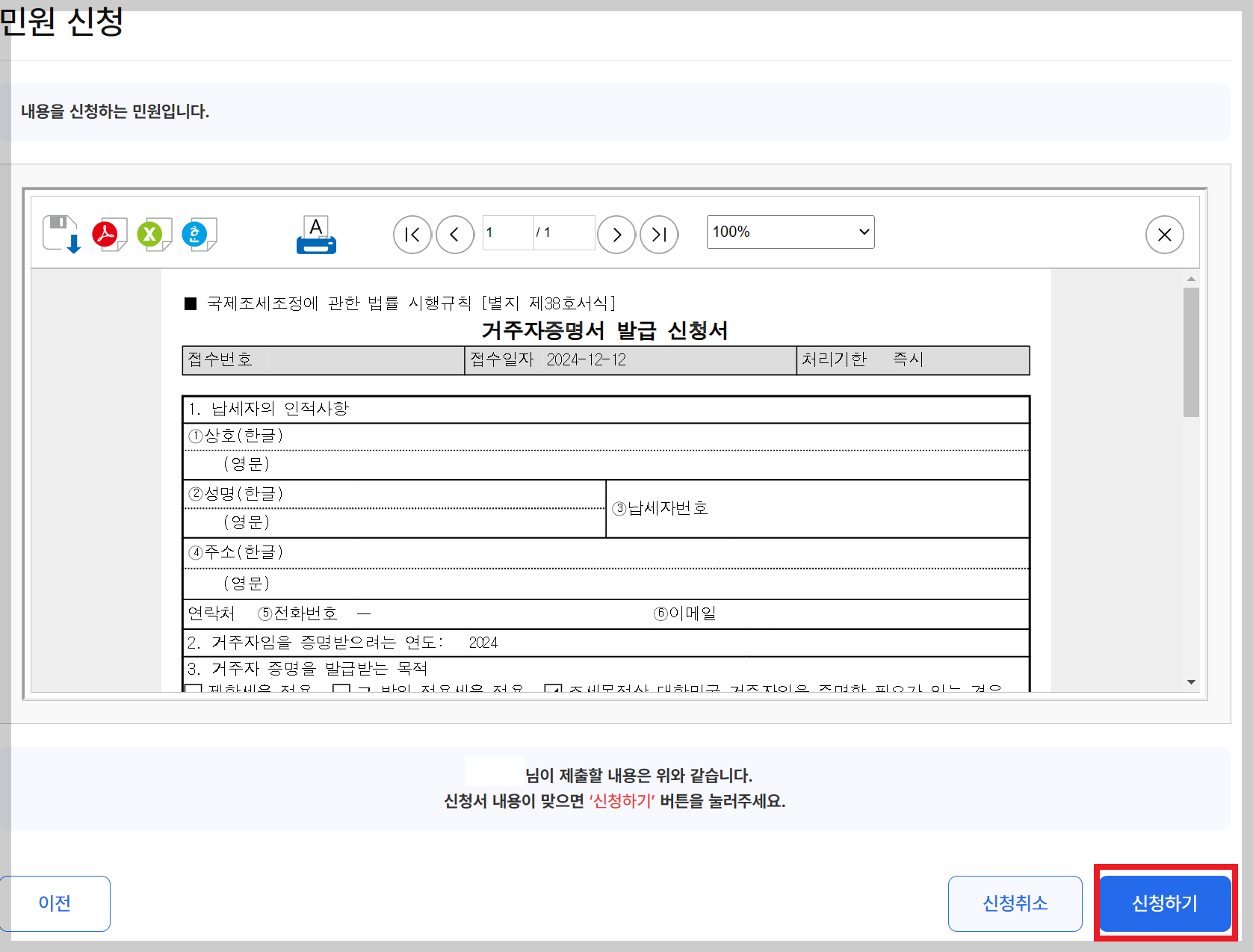Cancel the application via 신청취소 button
The image size is (1253, 952).
[x=1014, y=903]
